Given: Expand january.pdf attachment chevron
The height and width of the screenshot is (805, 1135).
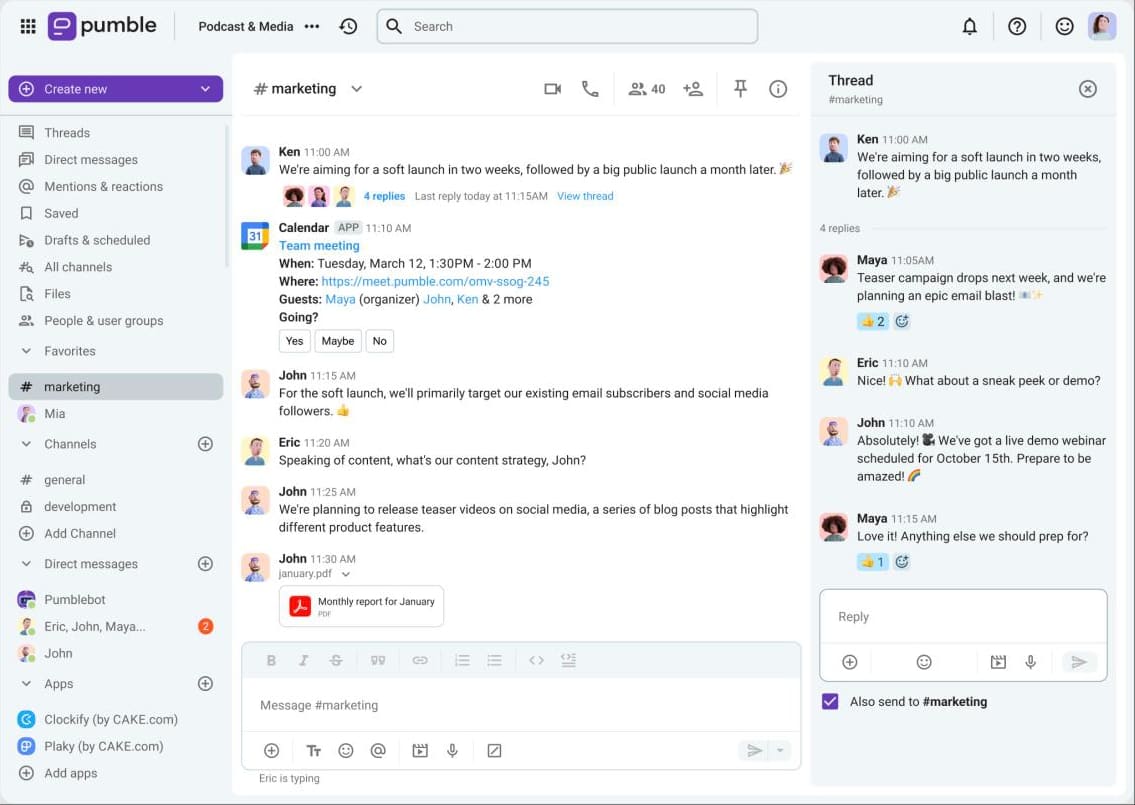Looking at the screenshot, I should click(346, 574).
